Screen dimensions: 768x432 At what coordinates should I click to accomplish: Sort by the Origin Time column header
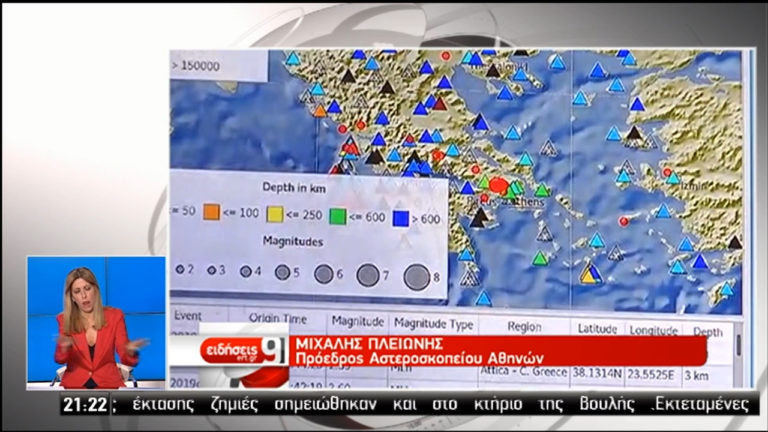(277, 318)
